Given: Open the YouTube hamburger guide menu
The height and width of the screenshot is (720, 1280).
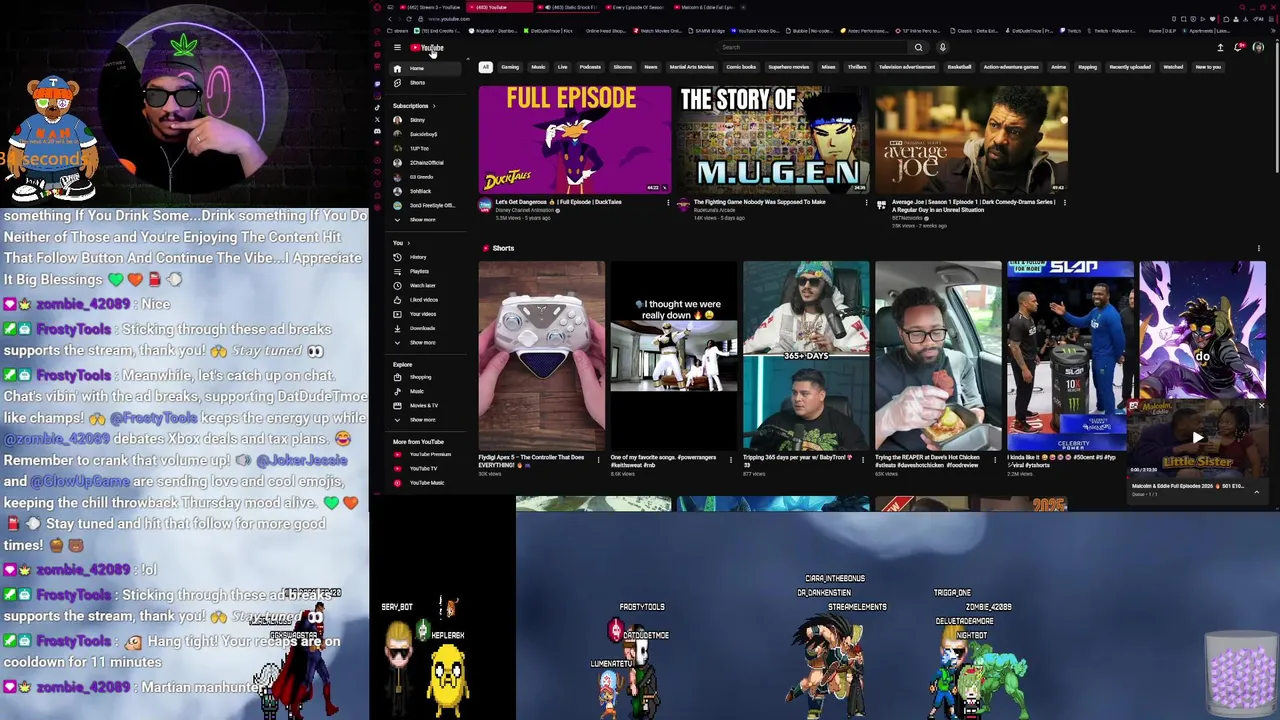Looking at the screenshot, I should (397, 47).
